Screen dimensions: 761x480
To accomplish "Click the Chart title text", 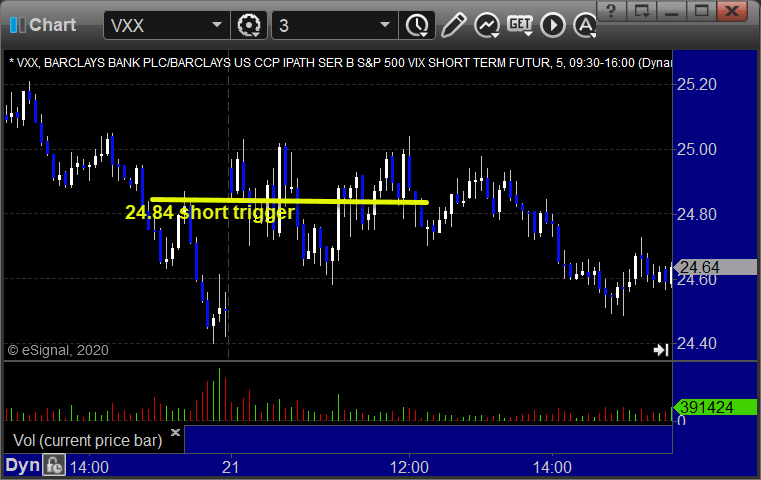I will tap(52, 25).
